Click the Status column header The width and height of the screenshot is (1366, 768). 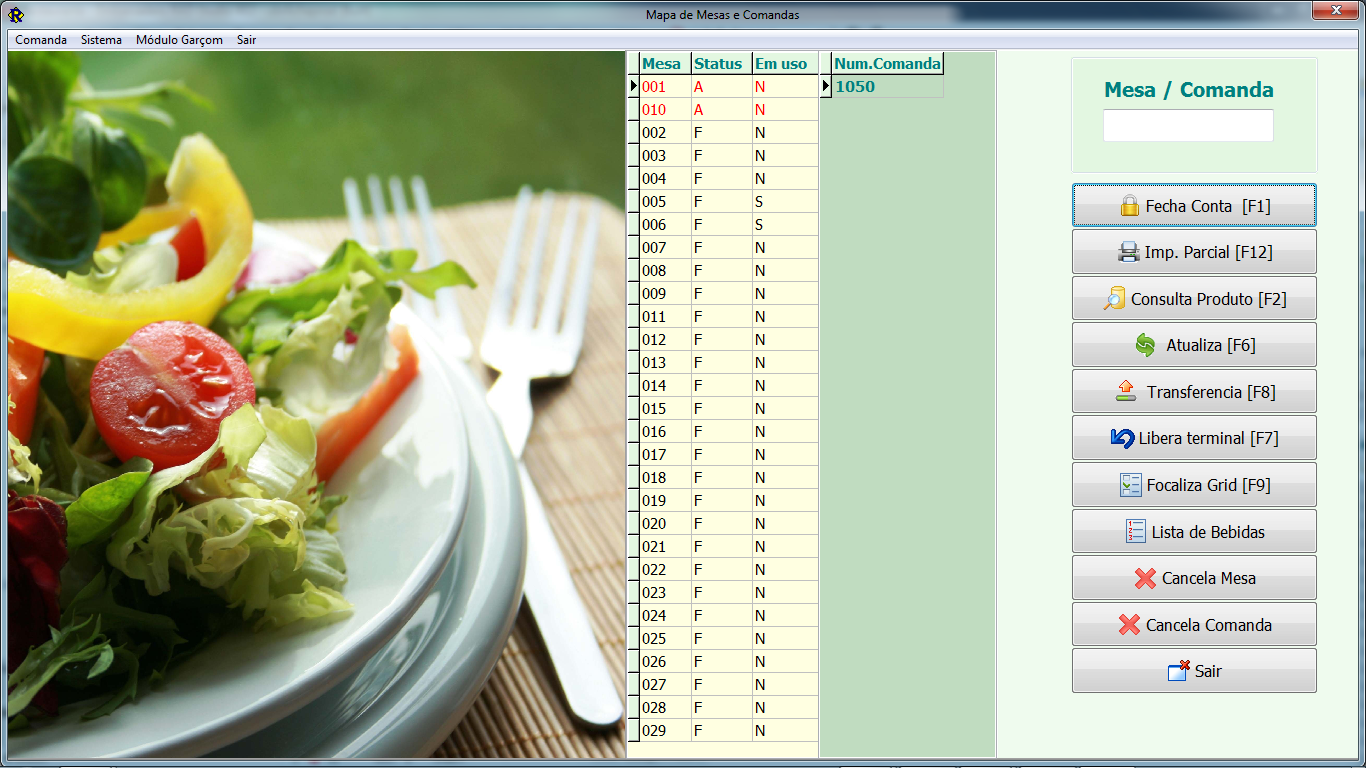[x=721, y=64]
